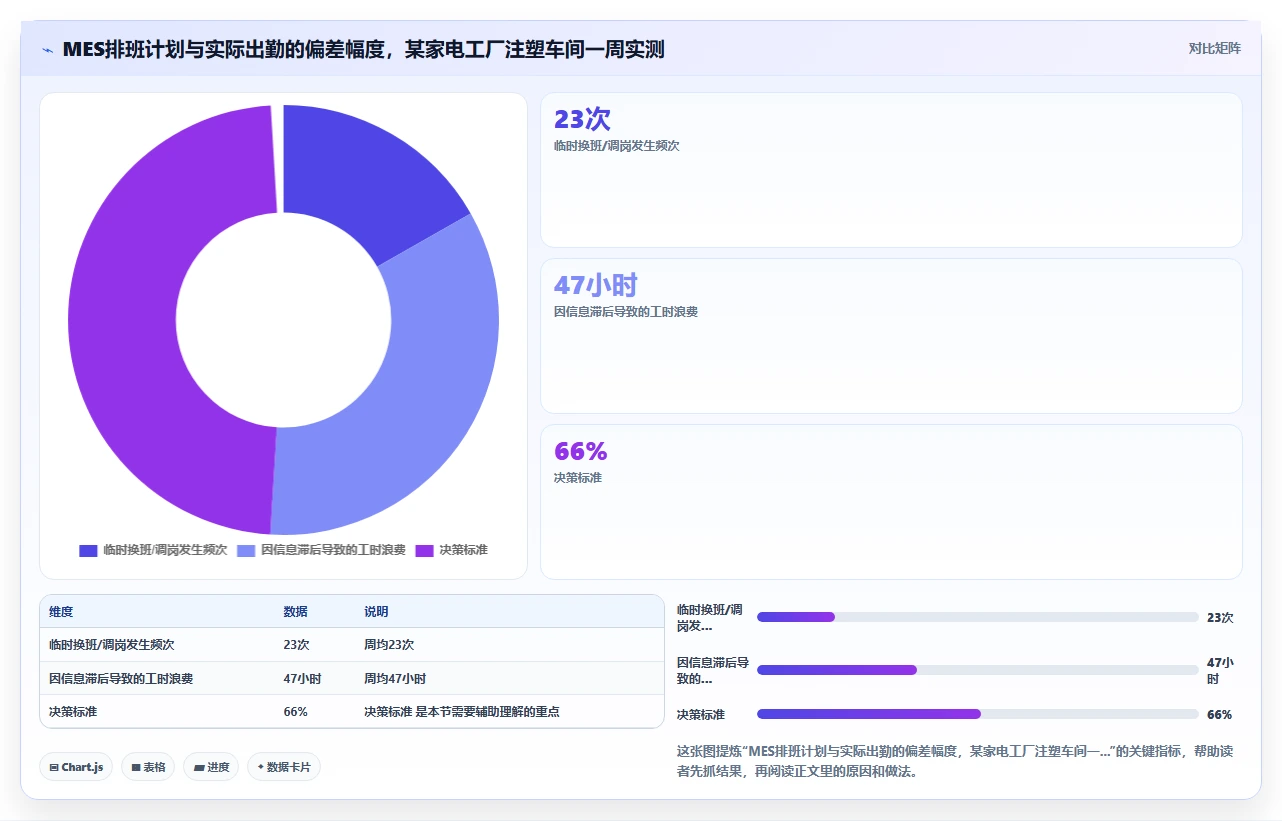Click the 临时换班/调岗发生频次 card caption
Viewport: 1282px width, 821px height.
[x=617, y=146]
